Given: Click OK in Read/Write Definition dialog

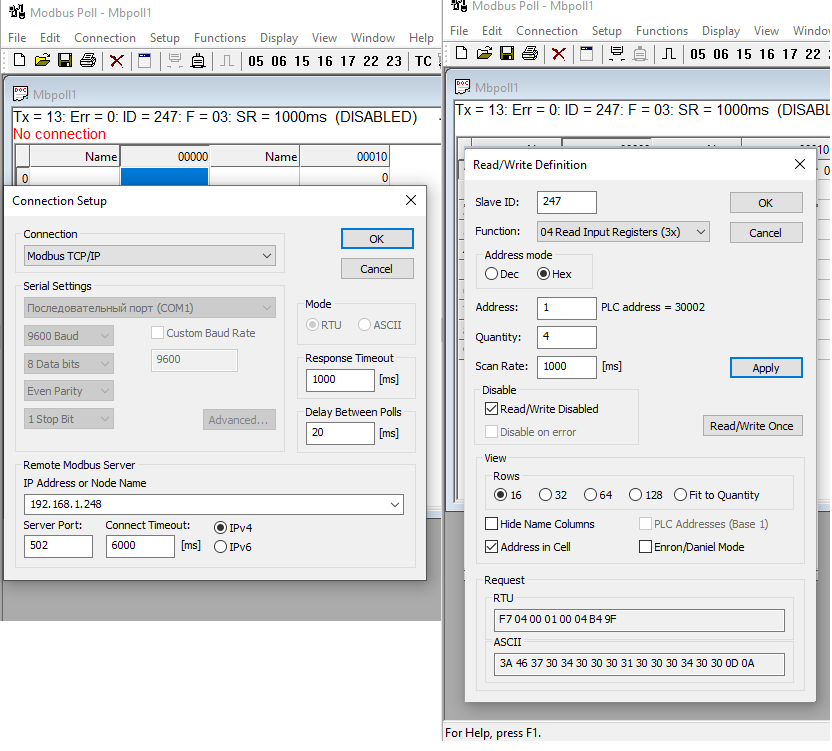Looking at the screenshot, I should coord(766,203).
